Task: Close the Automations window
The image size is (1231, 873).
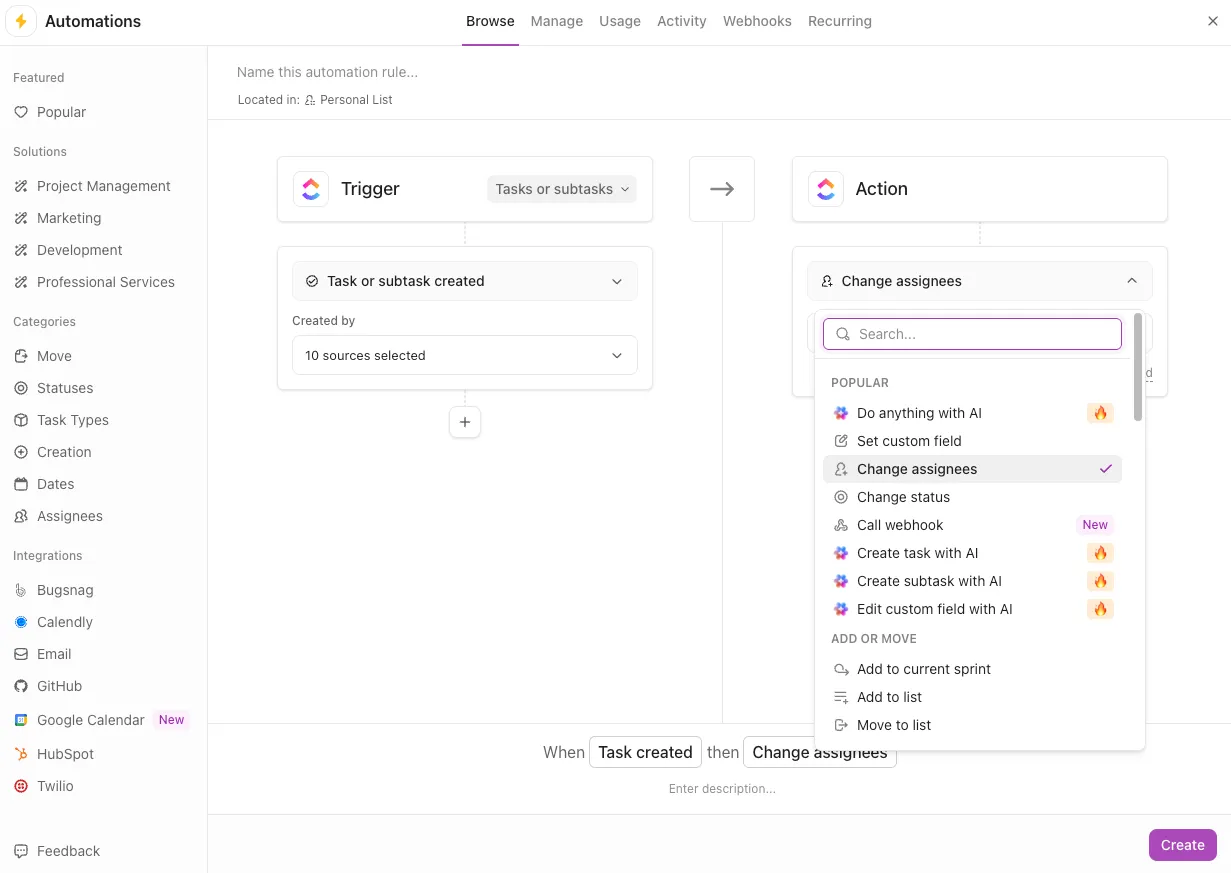Action: 1213,21
